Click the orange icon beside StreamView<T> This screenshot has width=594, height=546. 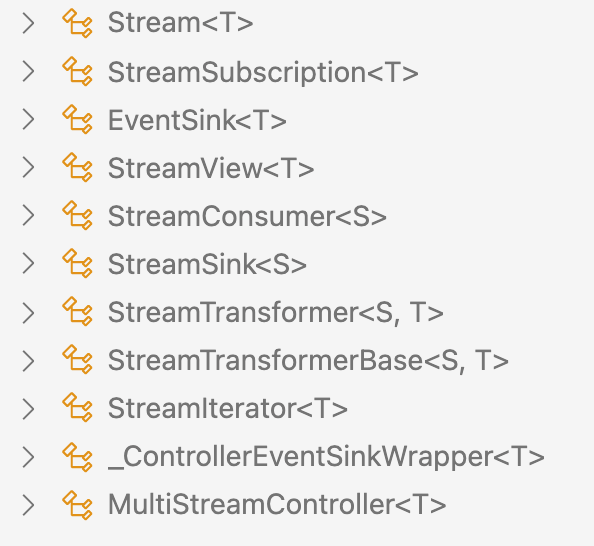point(77,168)
